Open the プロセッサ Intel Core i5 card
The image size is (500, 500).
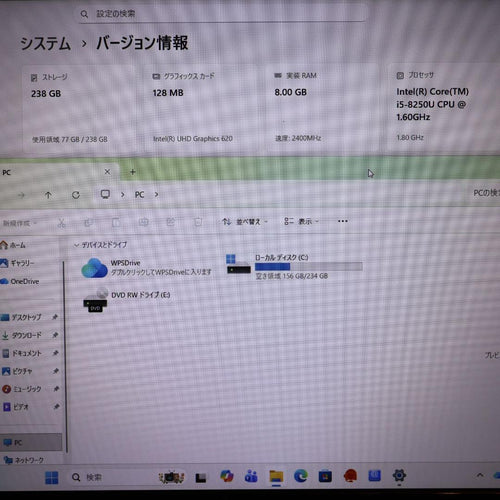(443, 108)
